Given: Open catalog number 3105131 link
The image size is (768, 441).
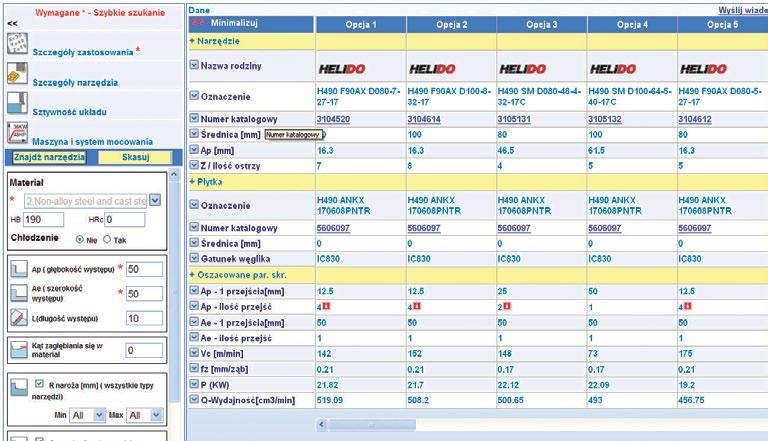Looking at the screenshot, I should pyautogui.click(x=514, y=119).
